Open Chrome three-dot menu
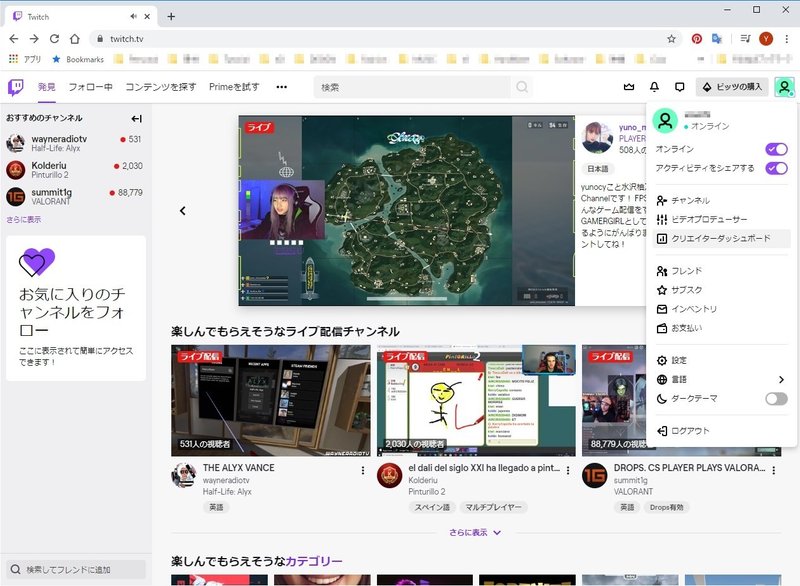 [787, 39]
